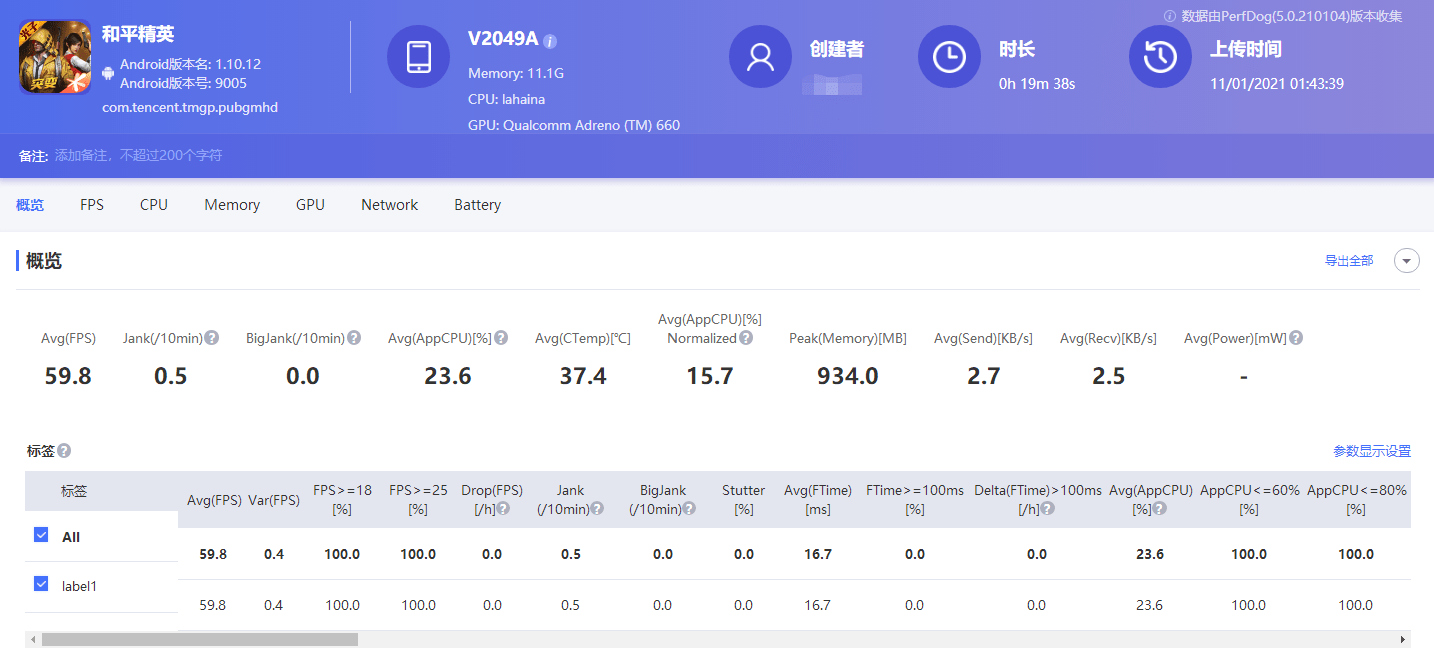Click the scrollbar right arrow
The image size is (1434, 663).
1403,639
